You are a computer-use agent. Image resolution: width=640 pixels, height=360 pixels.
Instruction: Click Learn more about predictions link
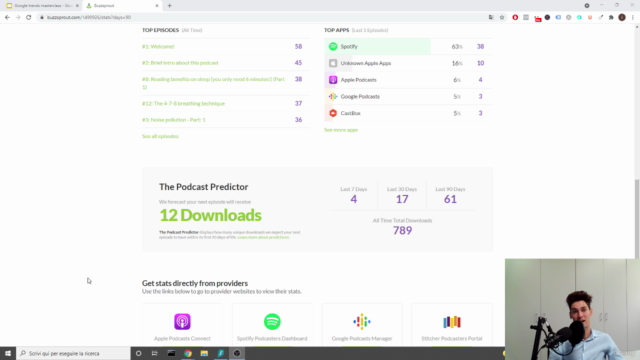click(263, 237)
